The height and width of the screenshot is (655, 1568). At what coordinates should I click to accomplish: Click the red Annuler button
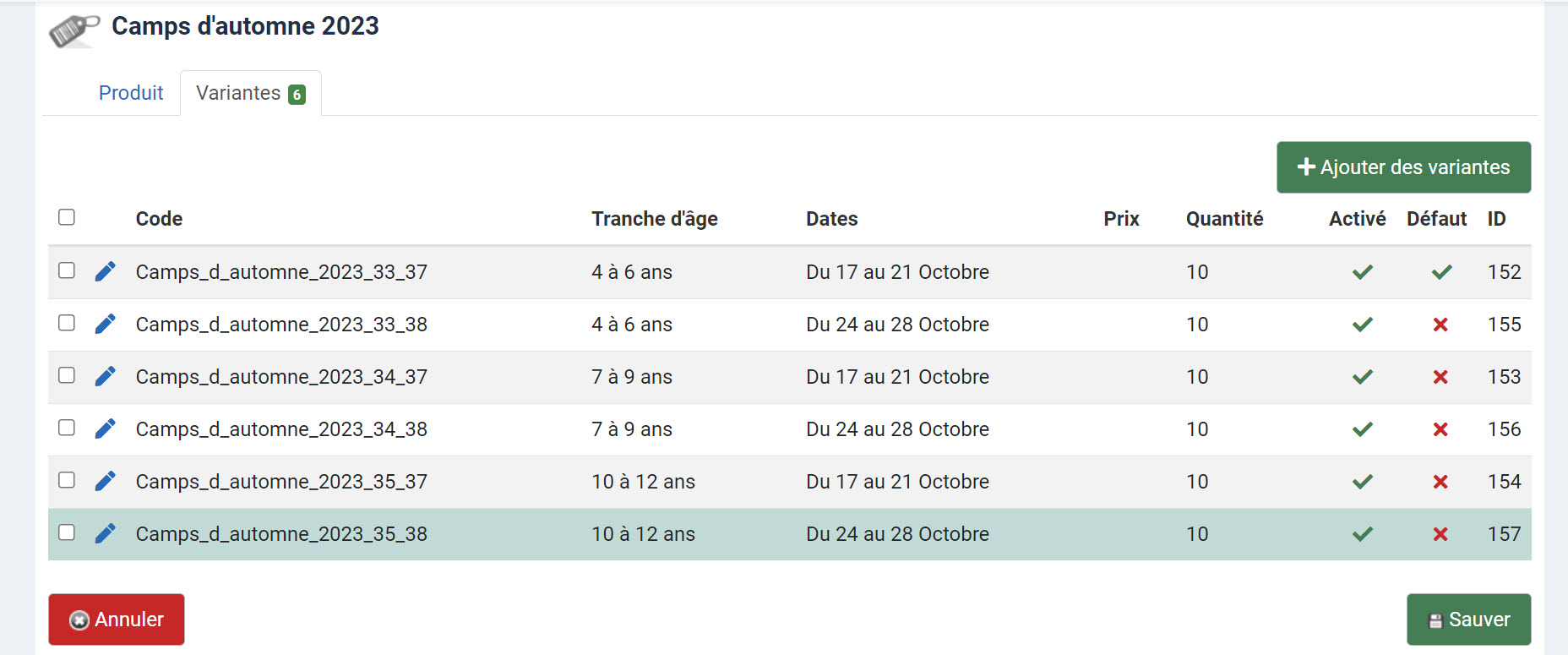point(117,620)
